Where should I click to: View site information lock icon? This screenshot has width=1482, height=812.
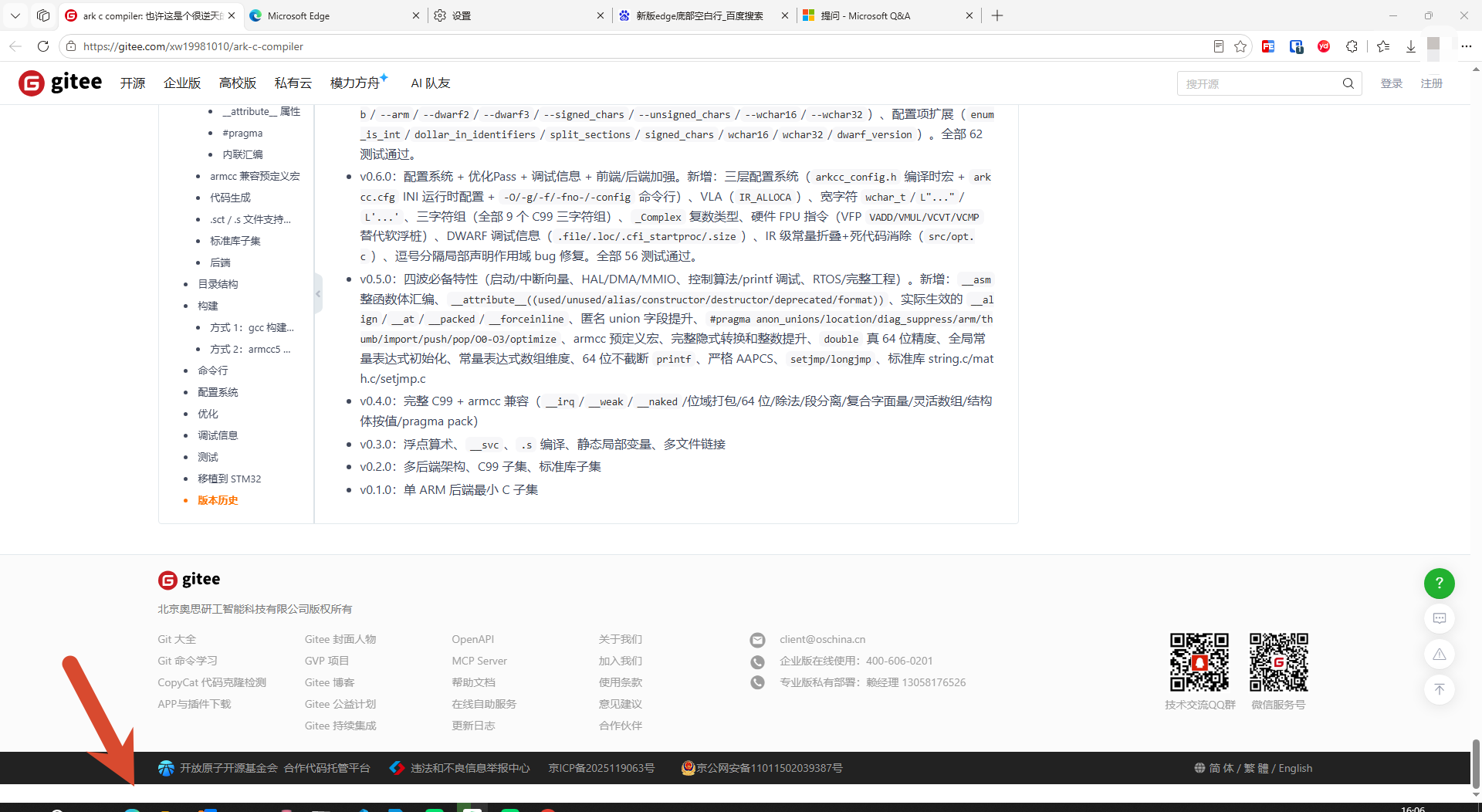coord(71,46)
